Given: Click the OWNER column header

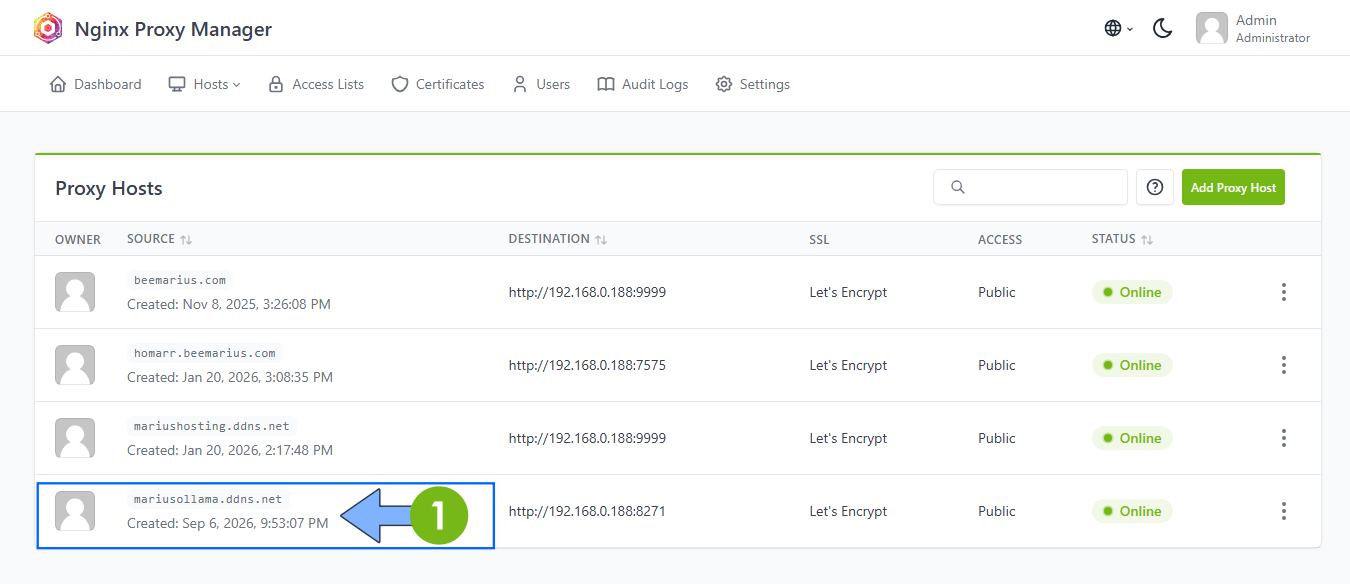Looking at the screenshot, I should (x=78, y=240).
